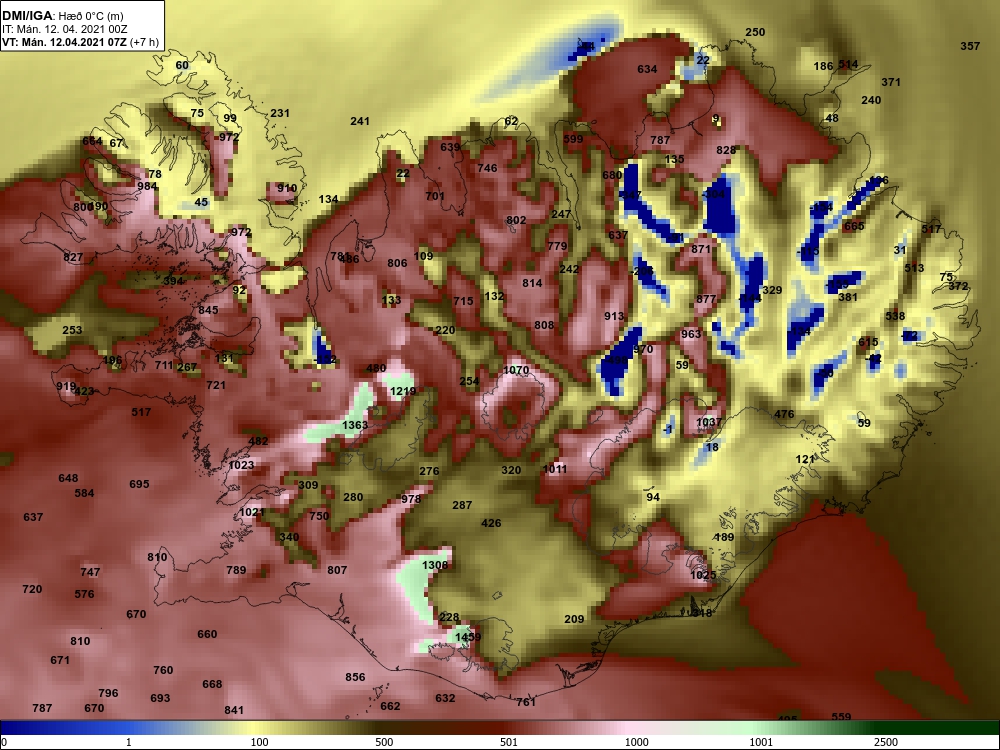Click legend label '1000' on color scale
Screen dimensions: 1000x750
point(636,742)
